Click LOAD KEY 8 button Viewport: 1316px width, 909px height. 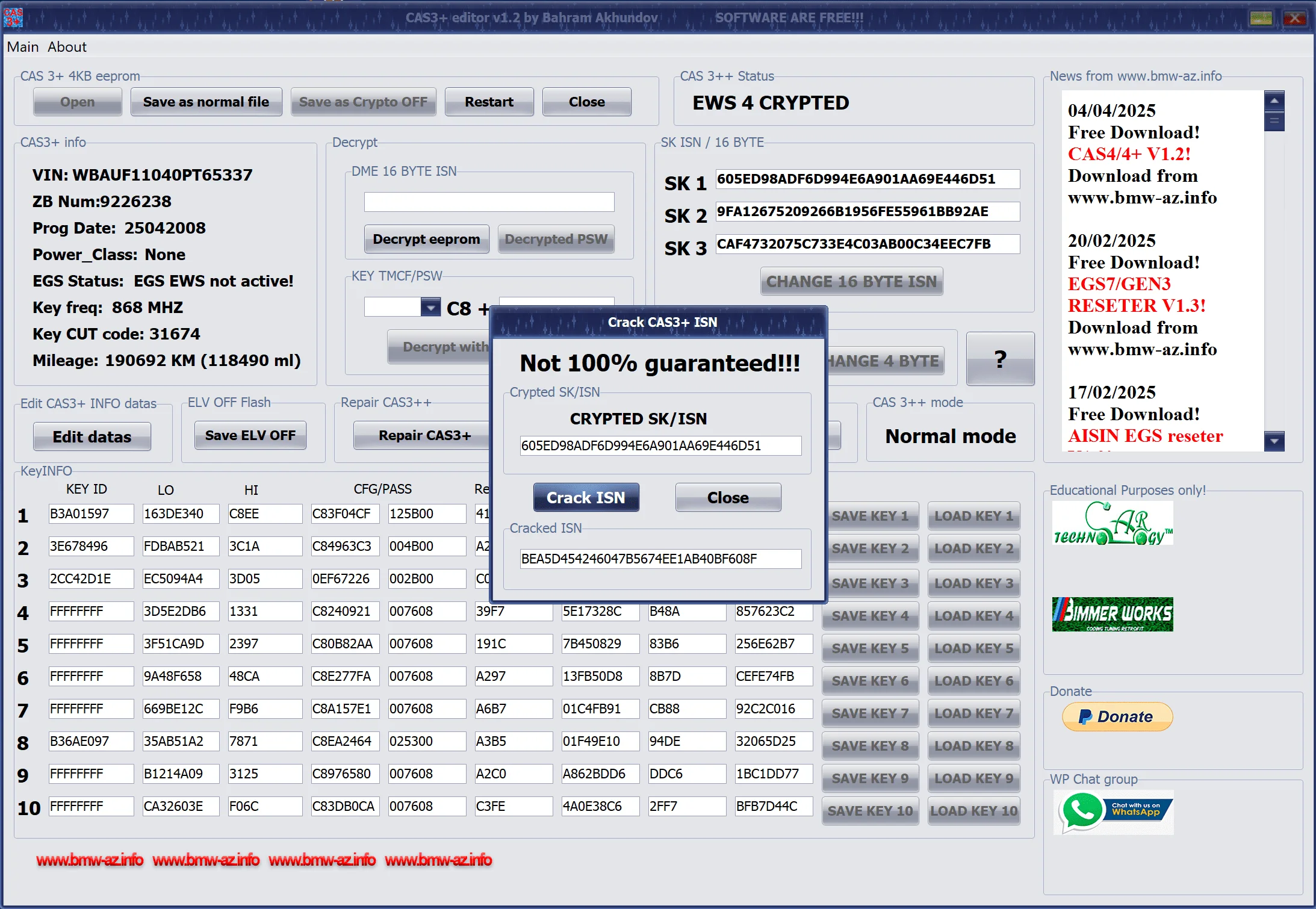973,746
